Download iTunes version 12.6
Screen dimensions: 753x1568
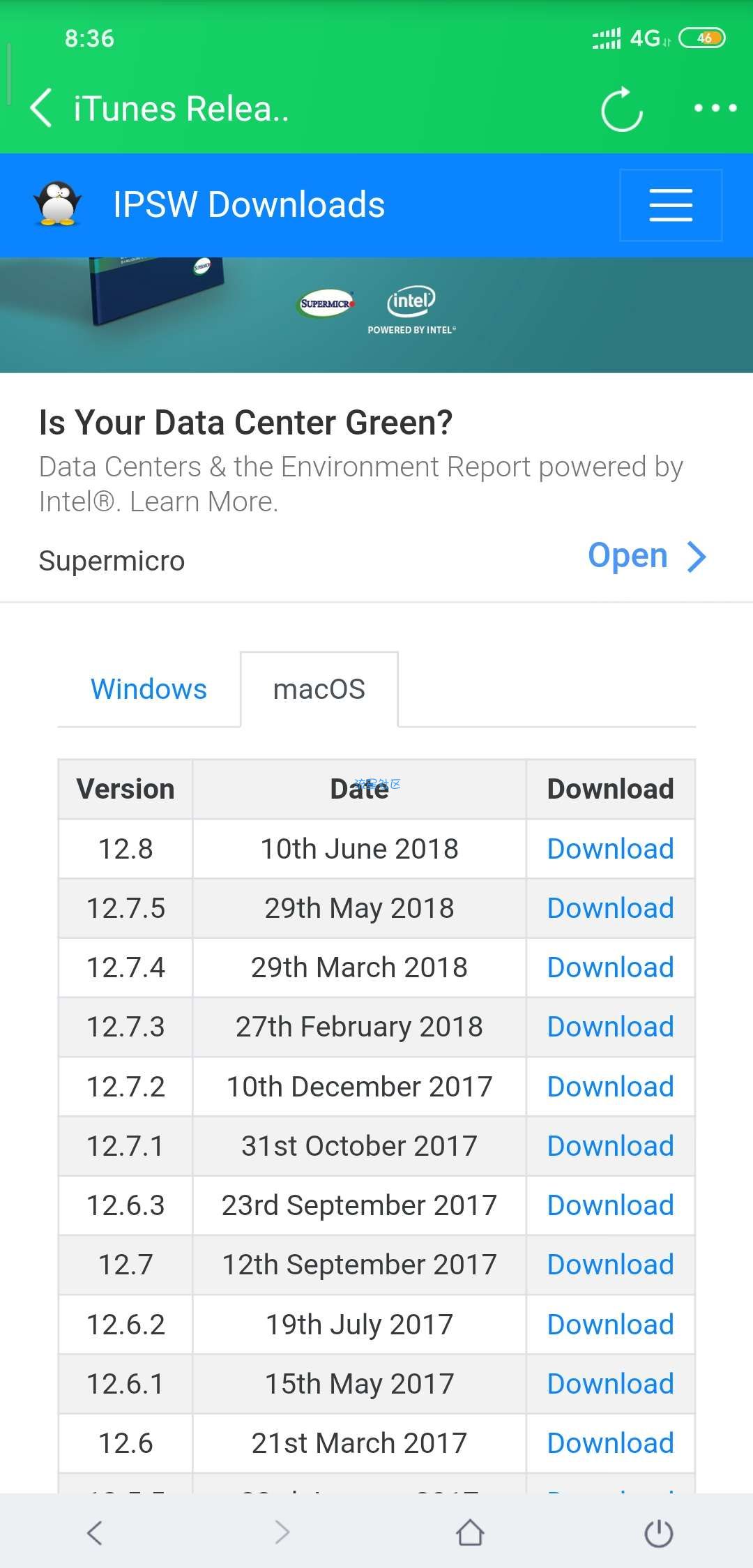(x=610, y=1443)
